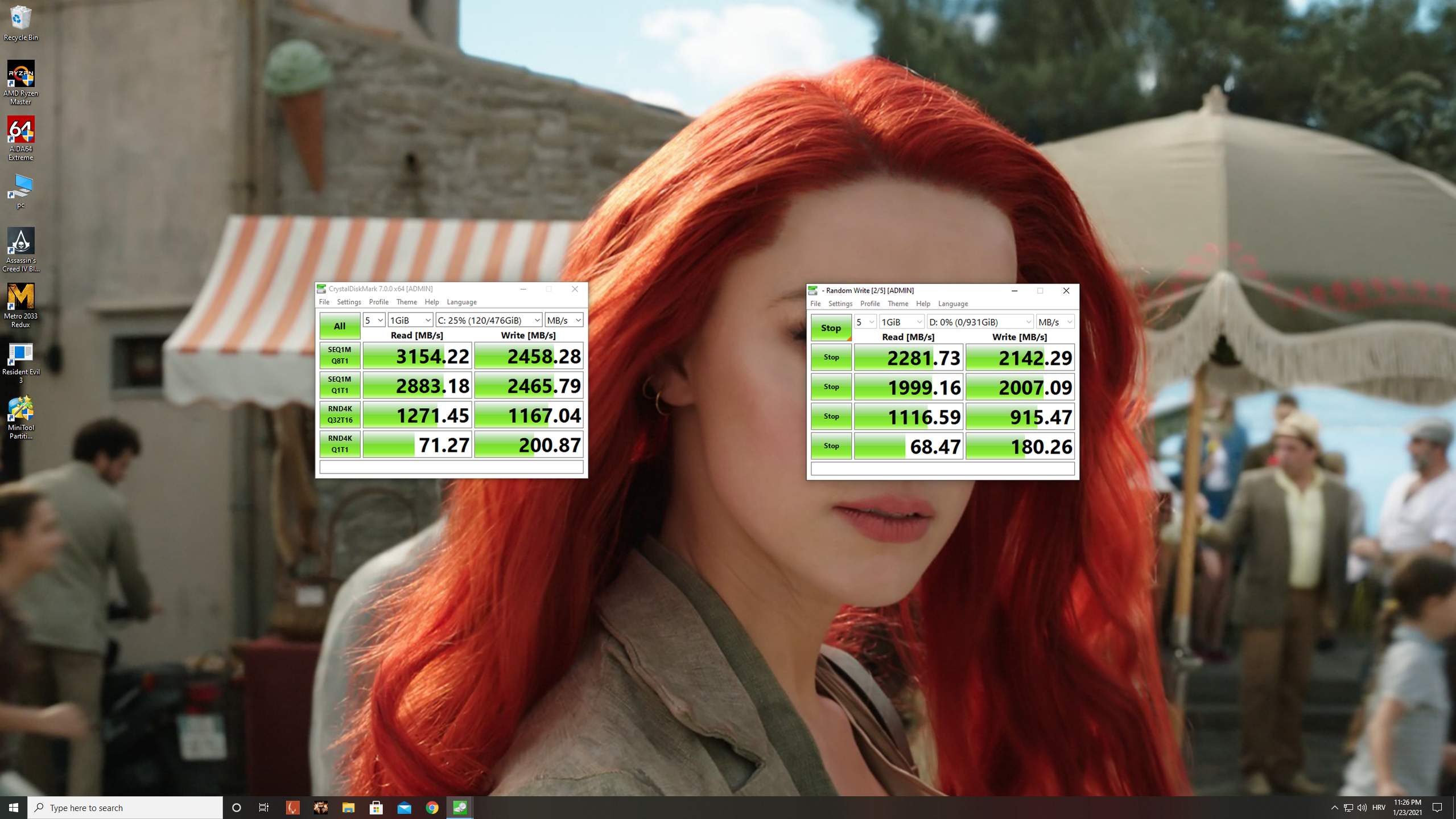This screenshot has height=819, width=1456.
Task: Open File Explorer from taskbar
Action: (x=348, y=807)
